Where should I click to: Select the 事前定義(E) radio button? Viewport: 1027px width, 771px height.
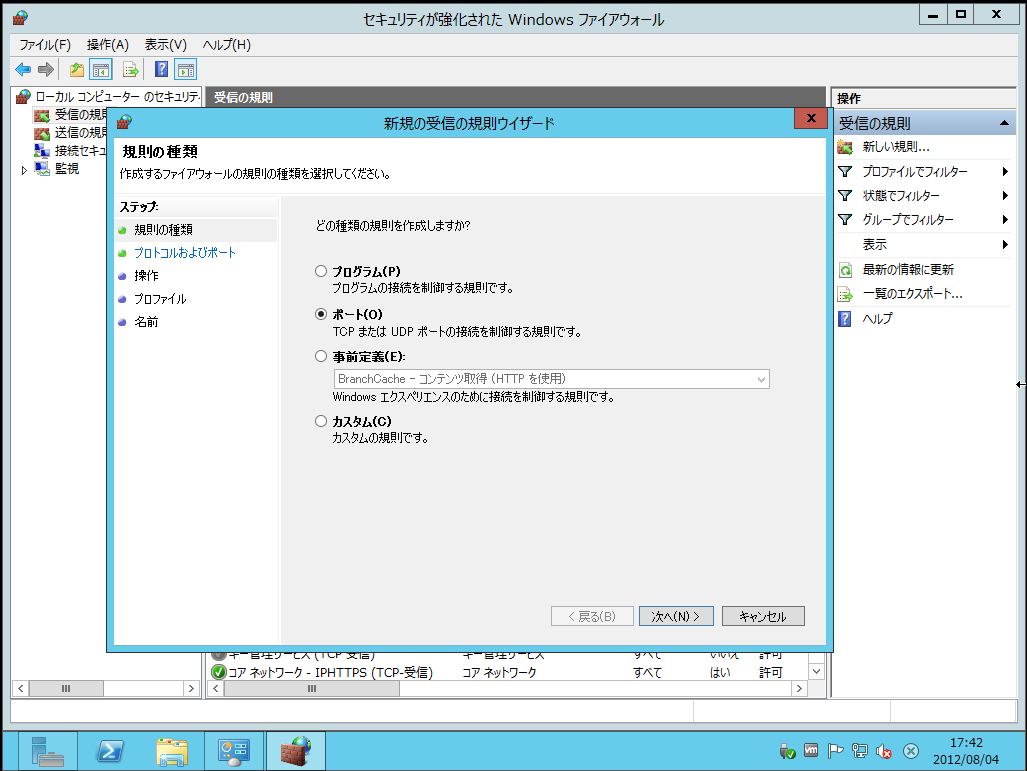coord(321,356)
